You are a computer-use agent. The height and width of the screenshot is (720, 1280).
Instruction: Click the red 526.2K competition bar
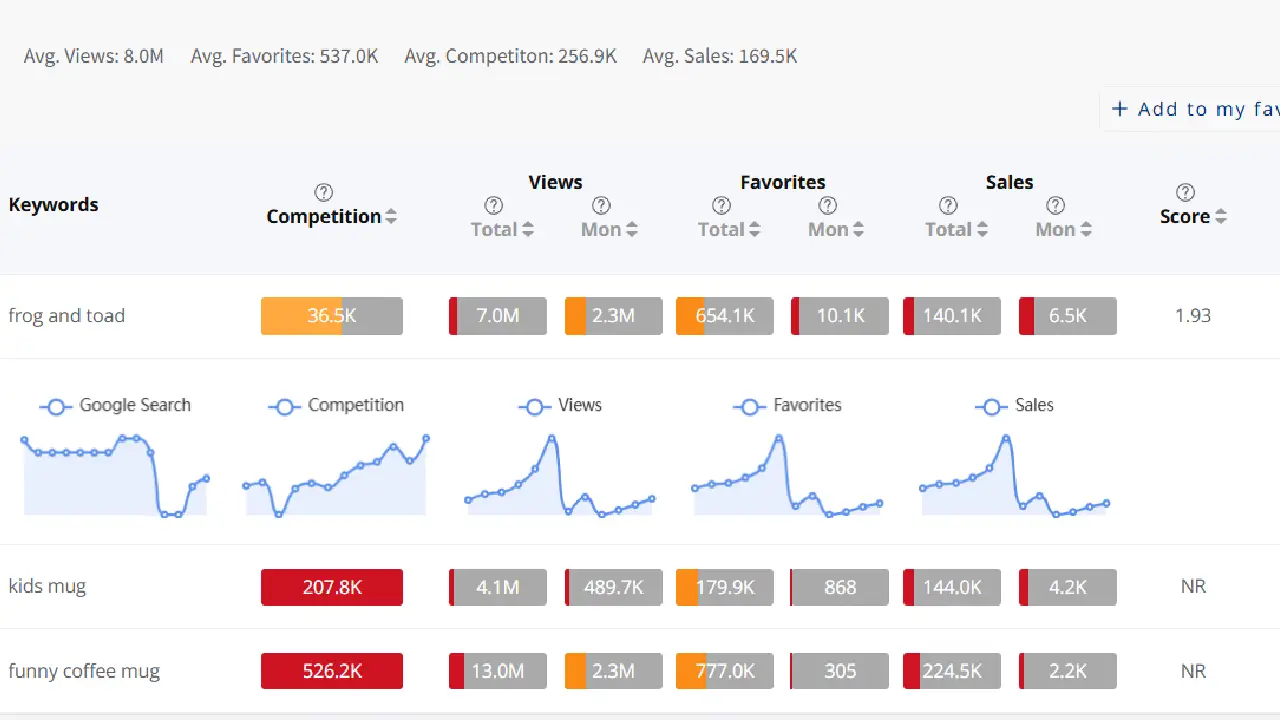click(331, 671)
